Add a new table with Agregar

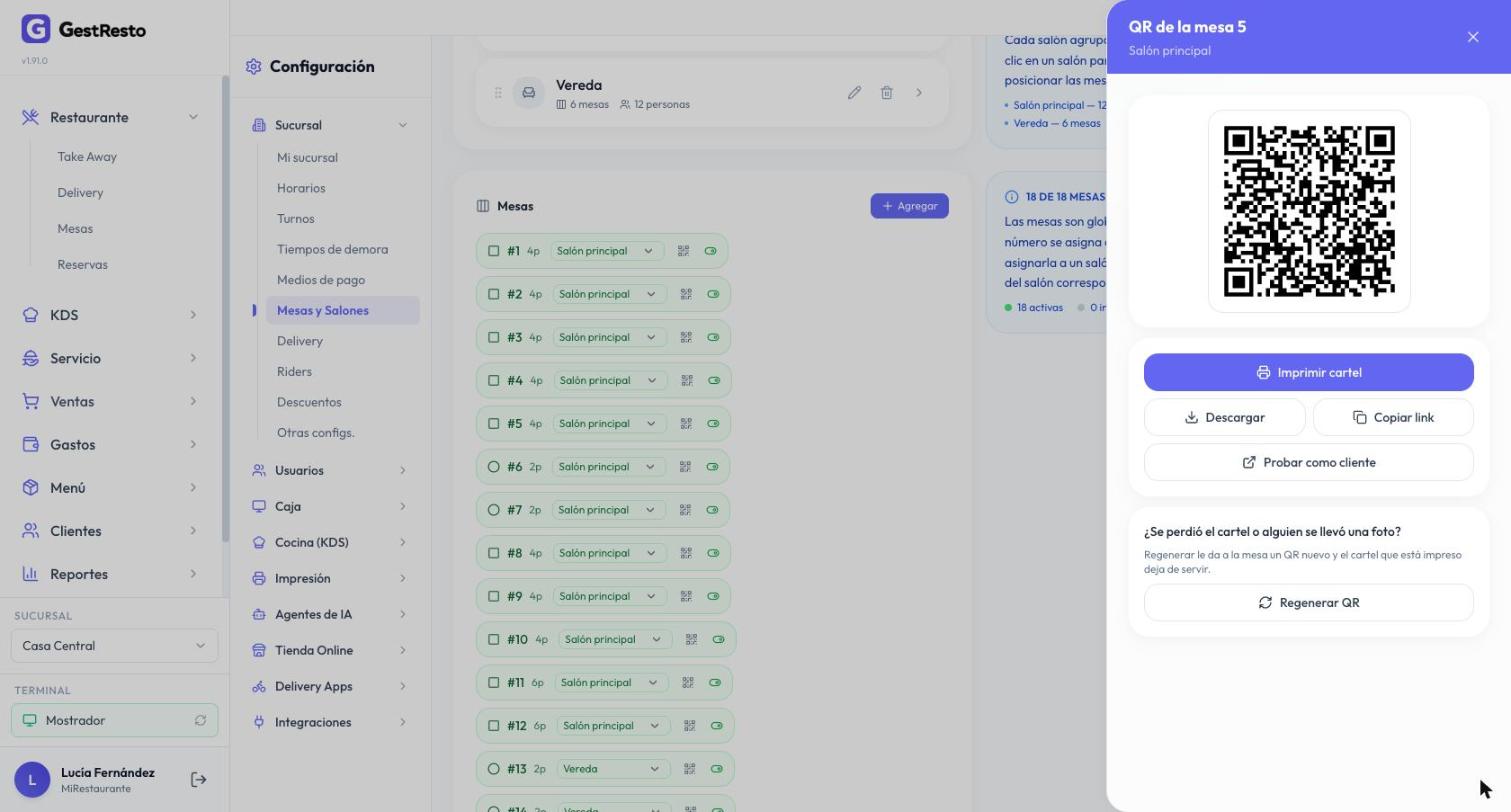point(910,206)
